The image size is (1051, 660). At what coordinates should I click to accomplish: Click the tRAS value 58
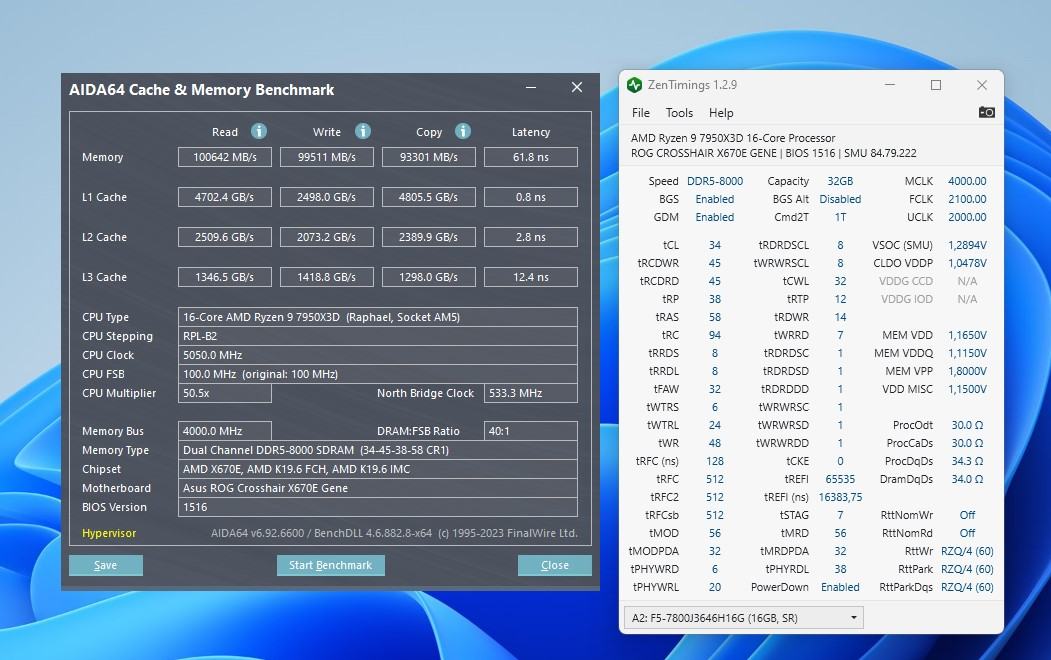715,317
